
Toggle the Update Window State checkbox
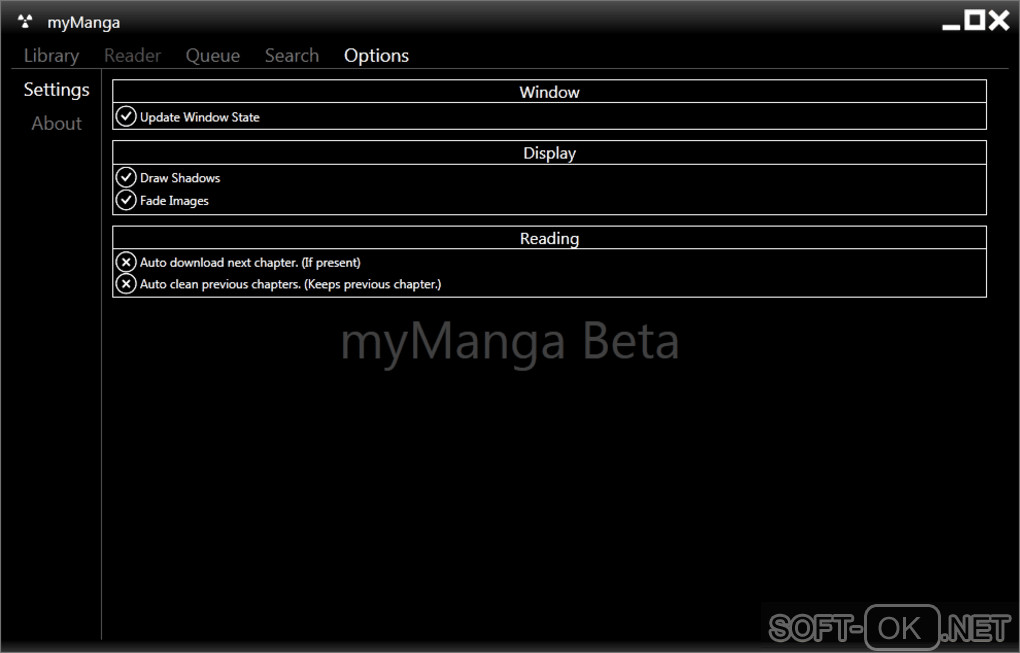coord(126,116)
